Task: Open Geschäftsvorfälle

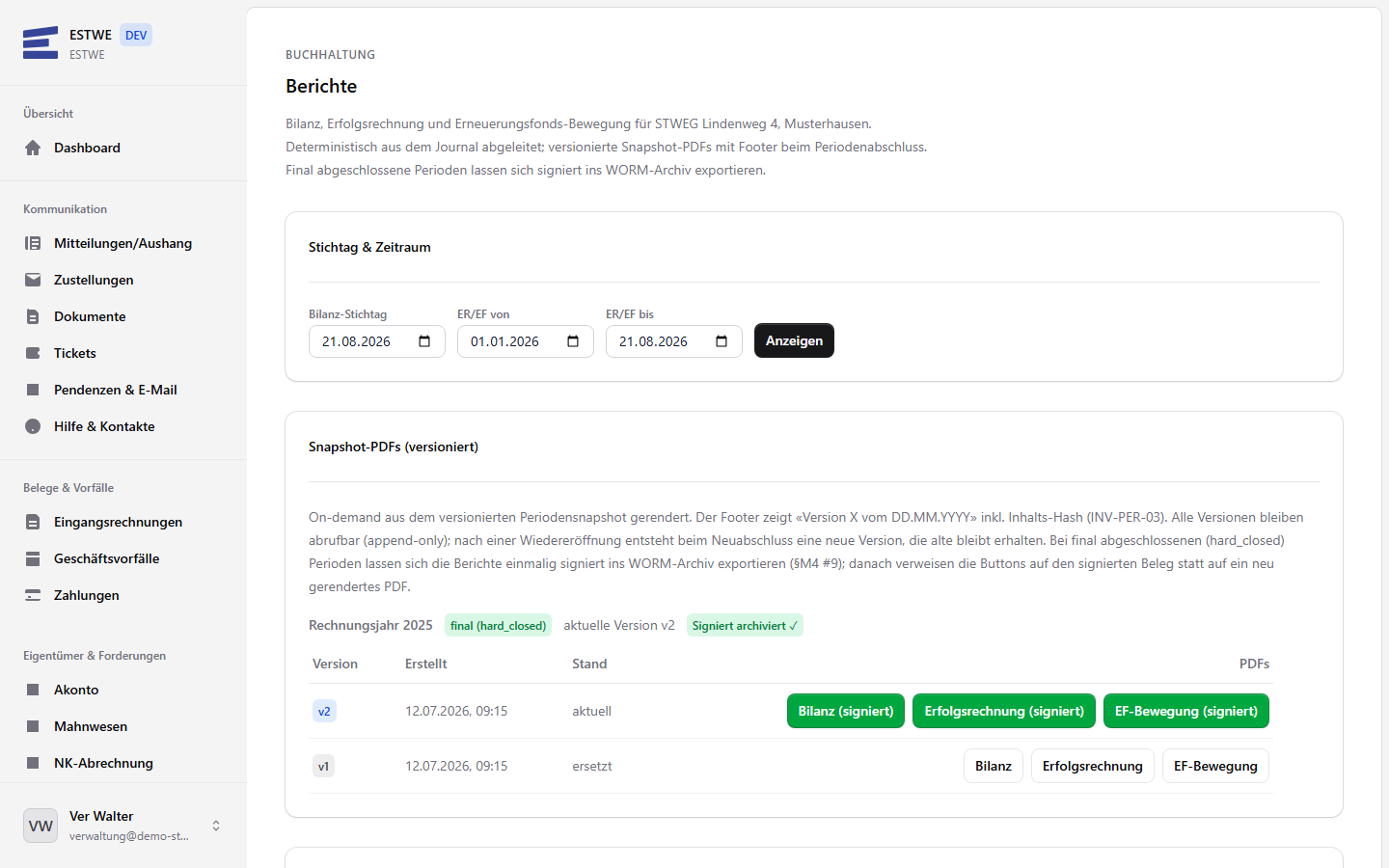Action: tap(123, 558)
